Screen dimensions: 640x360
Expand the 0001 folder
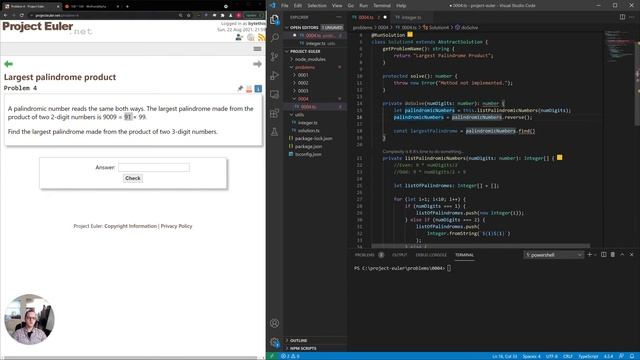coord(303,75)
